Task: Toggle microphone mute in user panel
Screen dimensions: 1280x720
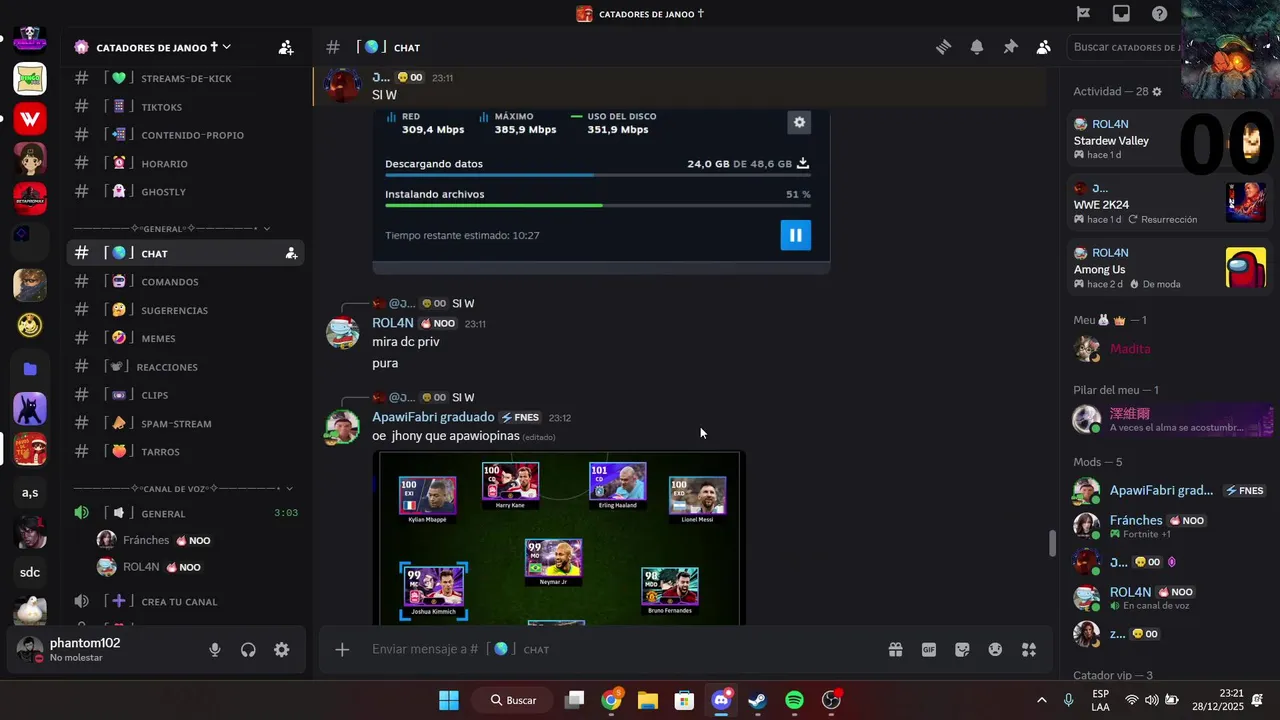Action: tap(214, 650)
